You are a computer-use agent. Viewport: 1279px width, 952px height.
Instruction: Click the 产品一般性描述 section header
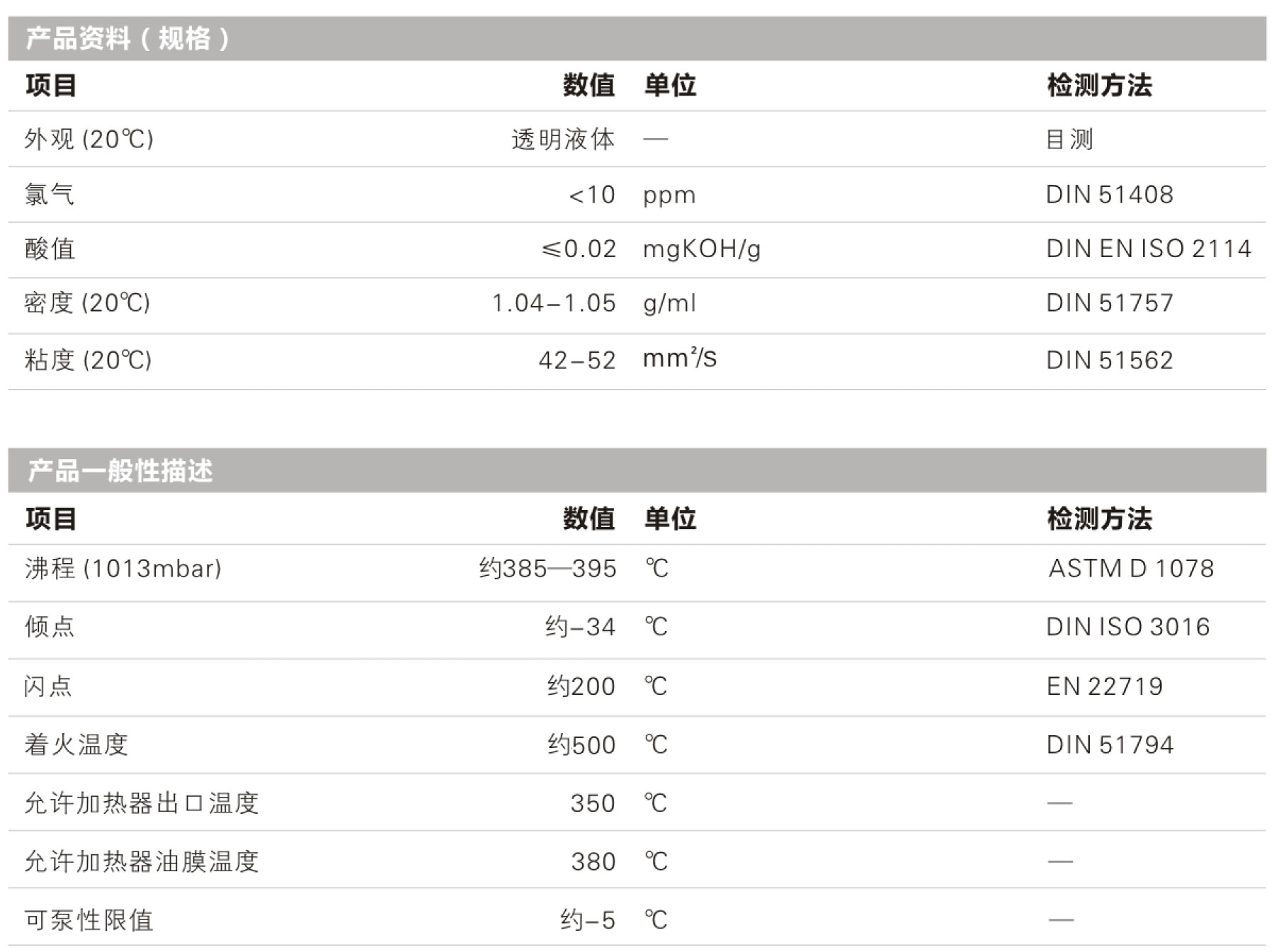point(120,471)
